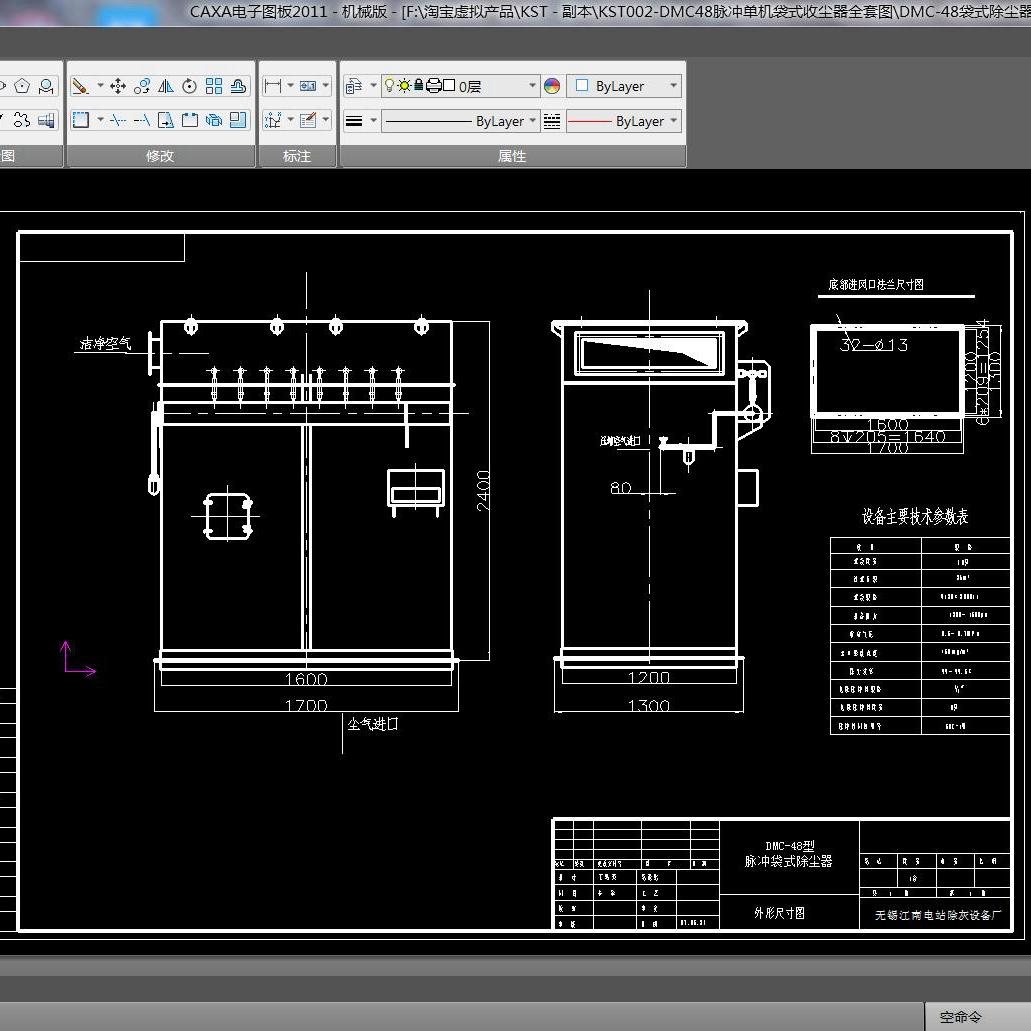
Task: Click the 尘气进口 annotation
Action: click(373, 724)
